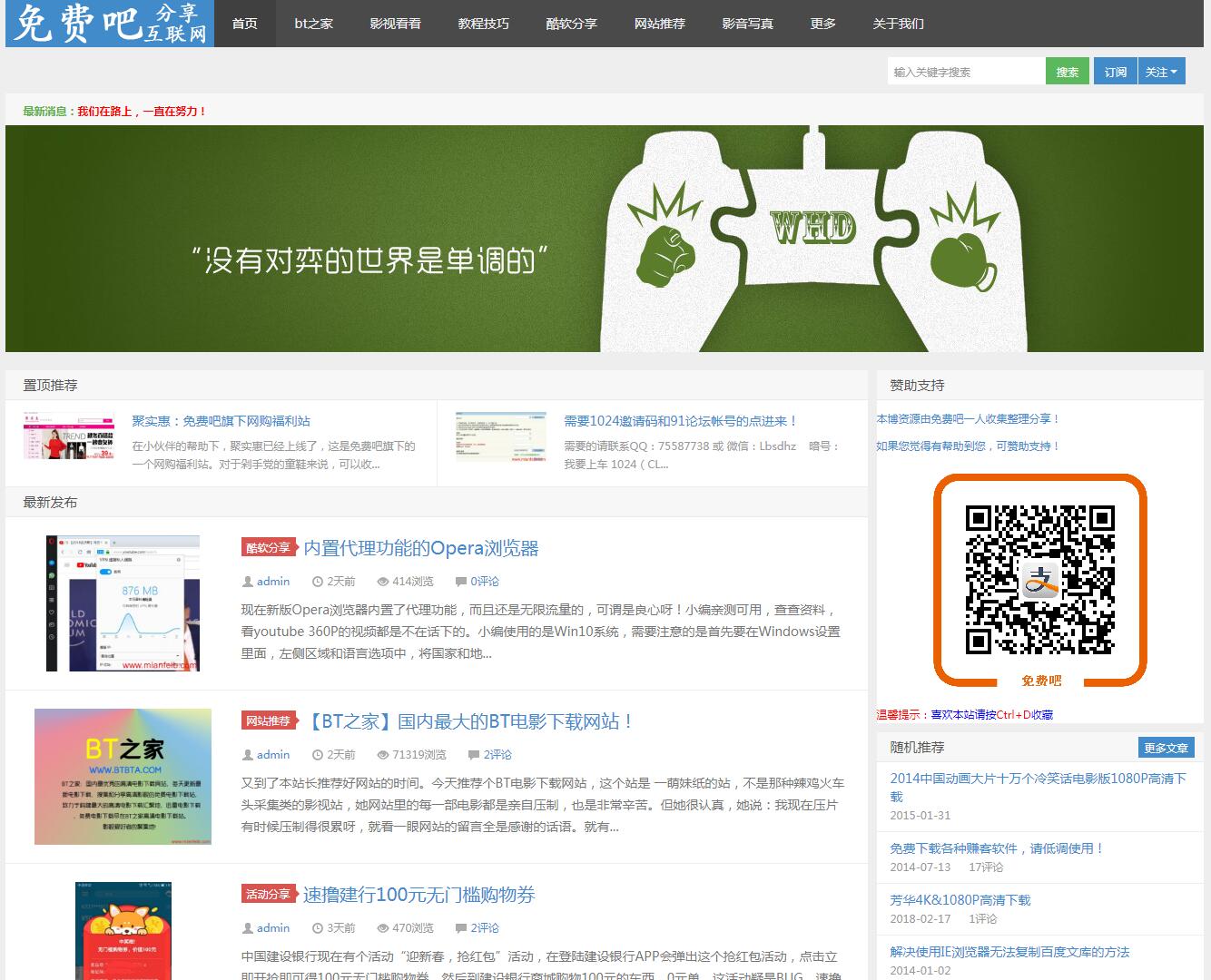The height and width of the screenshot is (980, 1211).
Task: Open the 关于我们 page
Action: (899, 24)
